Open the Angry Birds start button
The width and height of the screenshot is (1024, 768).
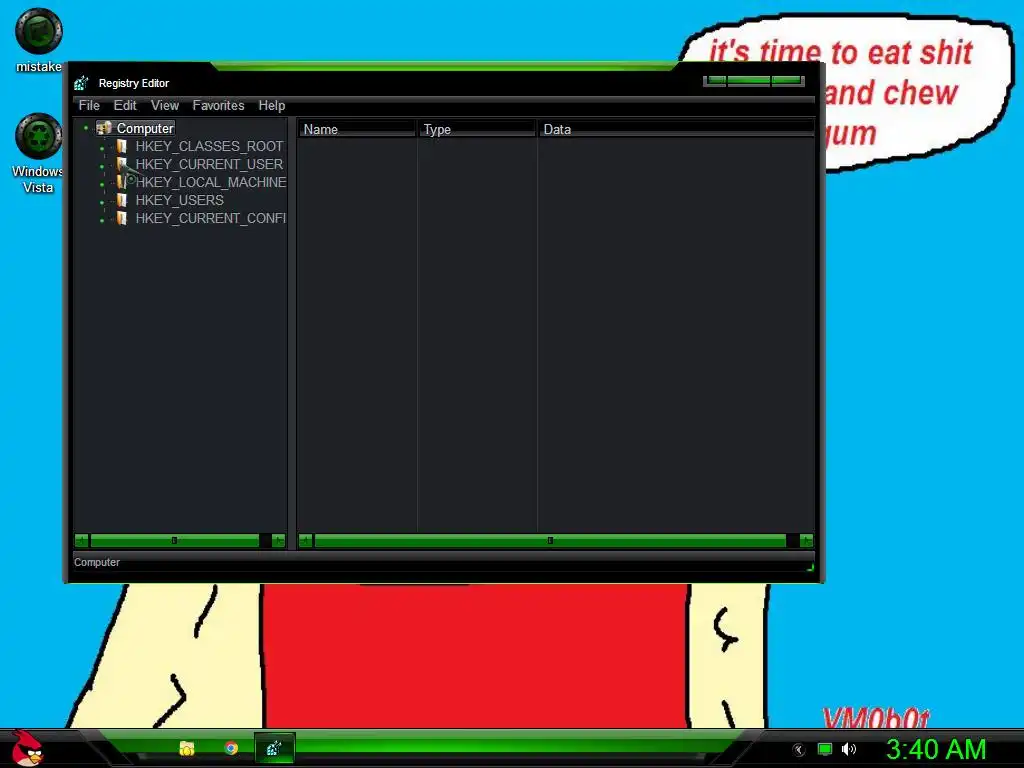[27, 748]
